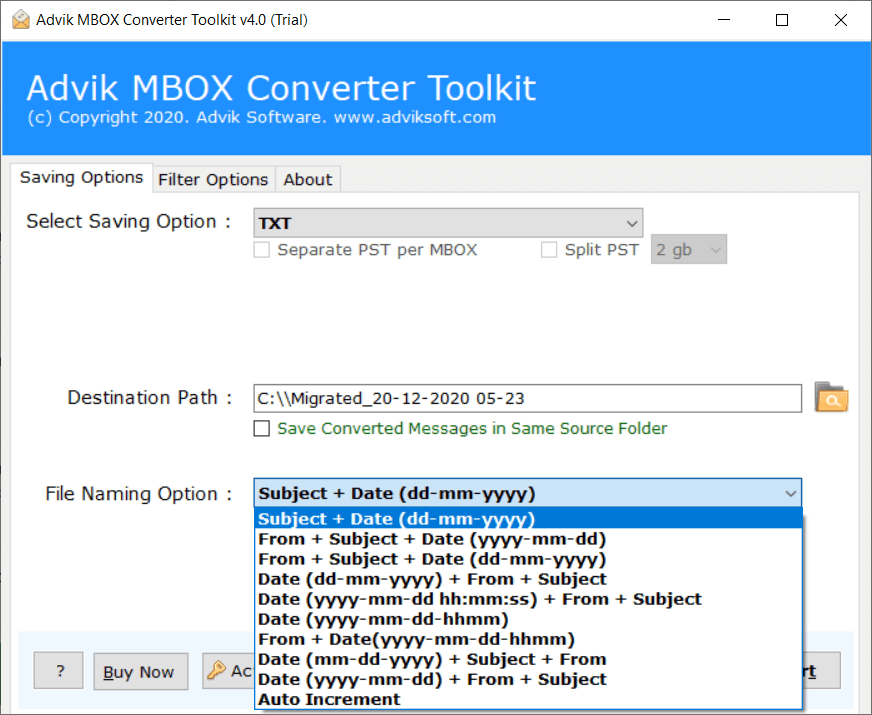
Task: Close the Advik MBOX Converter window
Action: pos(841,20)
